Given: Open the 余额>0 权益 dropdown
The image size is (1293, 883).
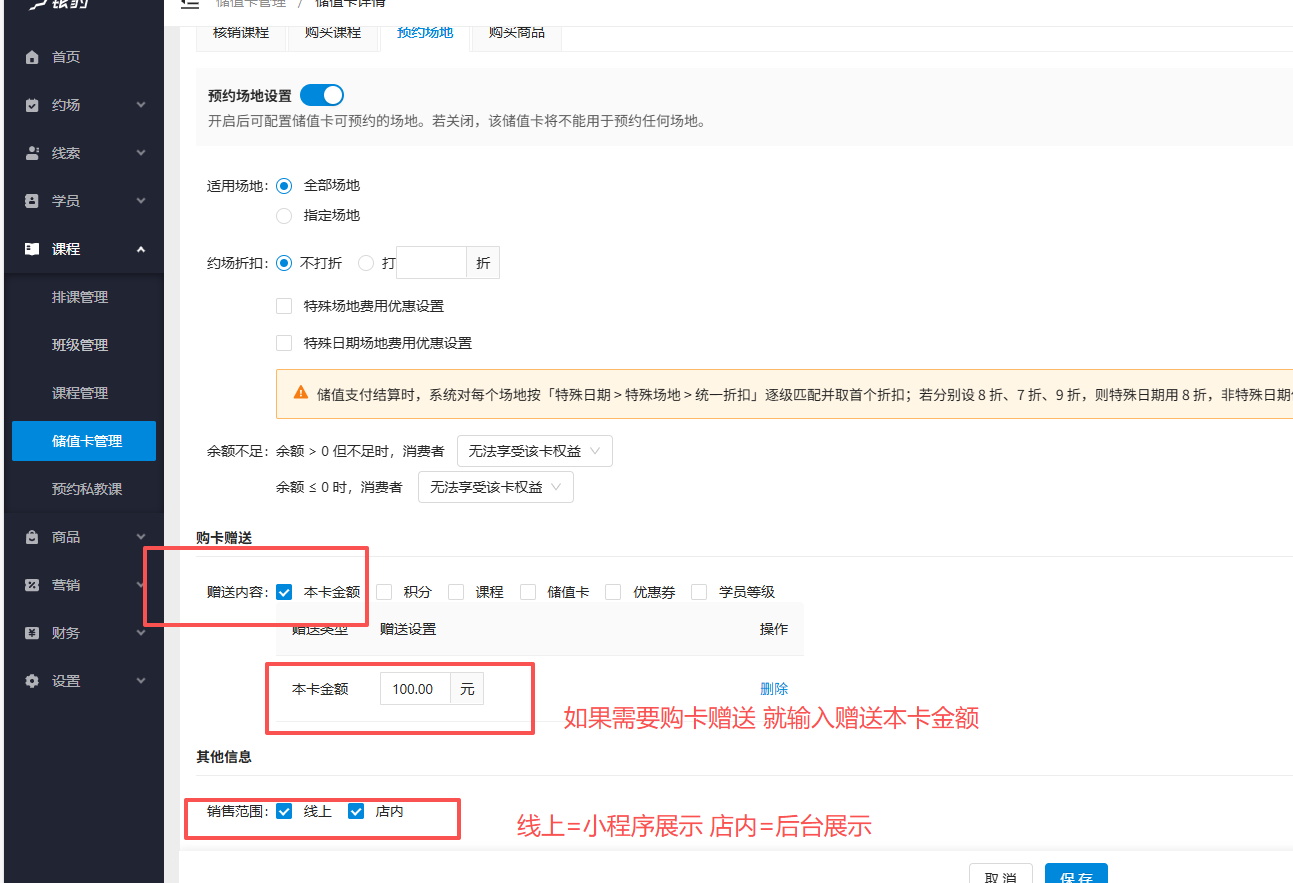Looking at the screenshot, I should click(534, 450).
